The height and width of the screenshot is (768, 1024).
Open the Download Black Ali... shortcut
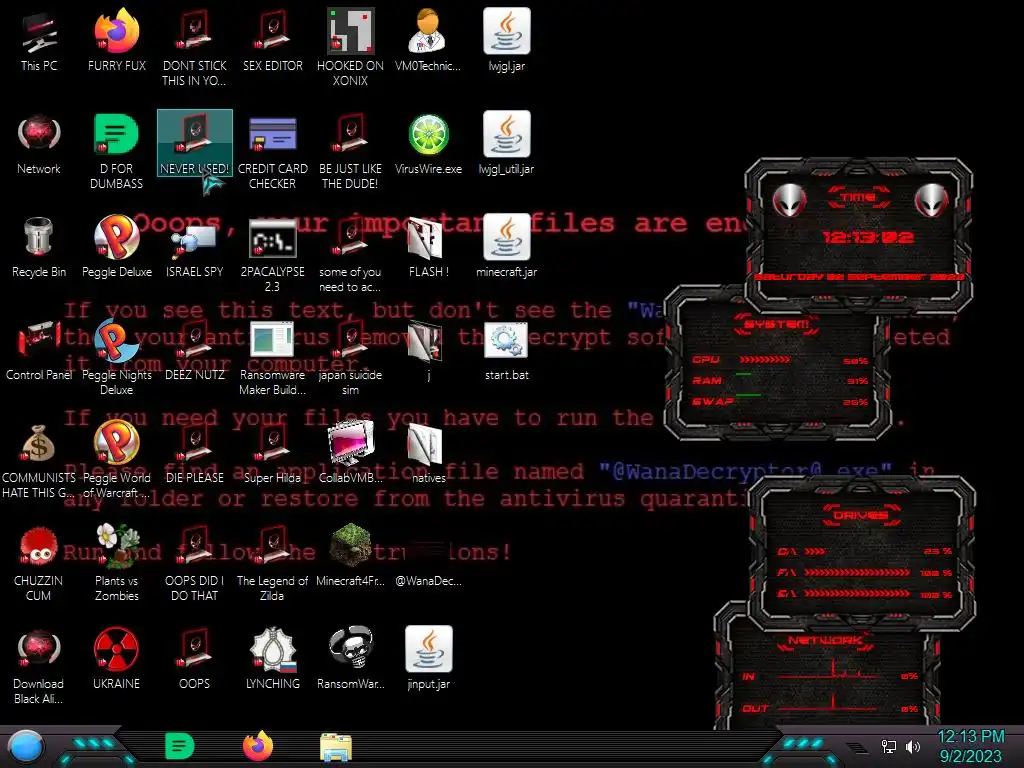point(39,667)
